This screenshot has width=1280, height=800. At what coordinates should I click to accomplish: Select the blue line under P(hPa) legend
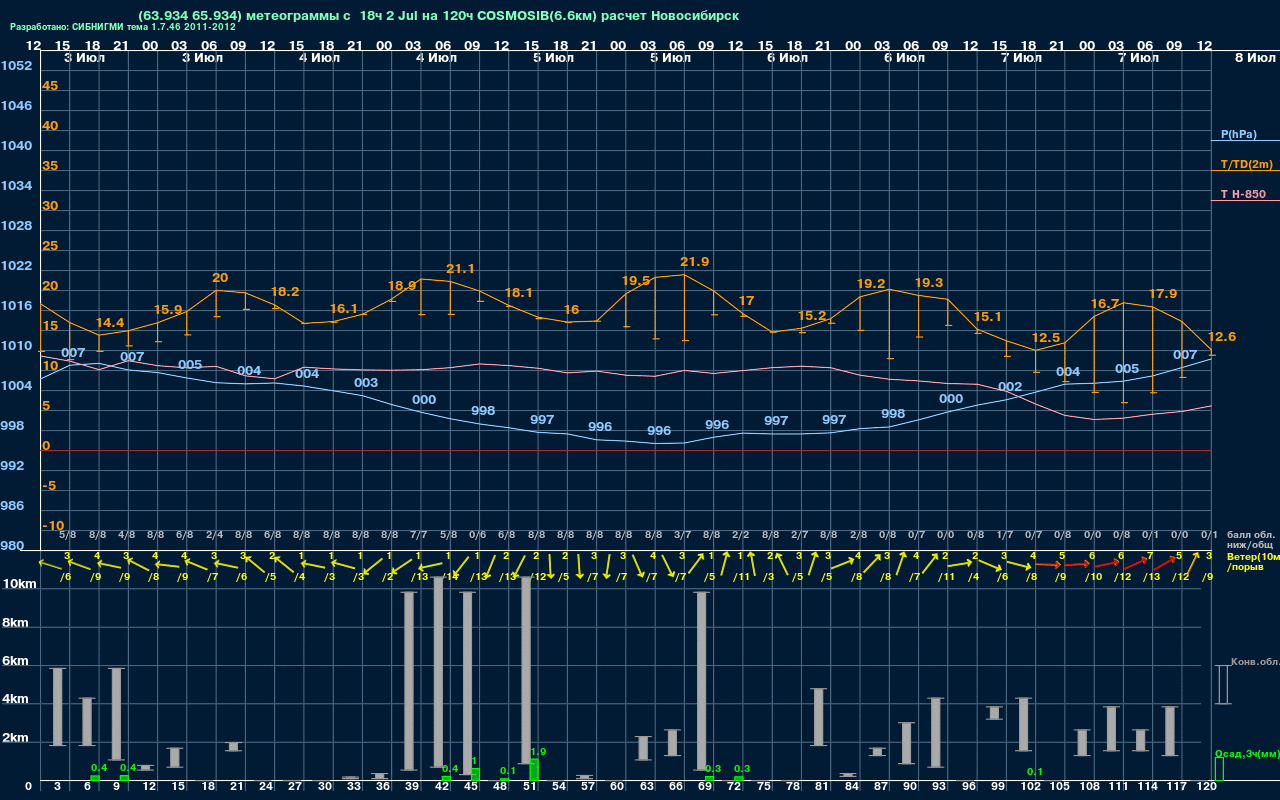(1245, 141)
